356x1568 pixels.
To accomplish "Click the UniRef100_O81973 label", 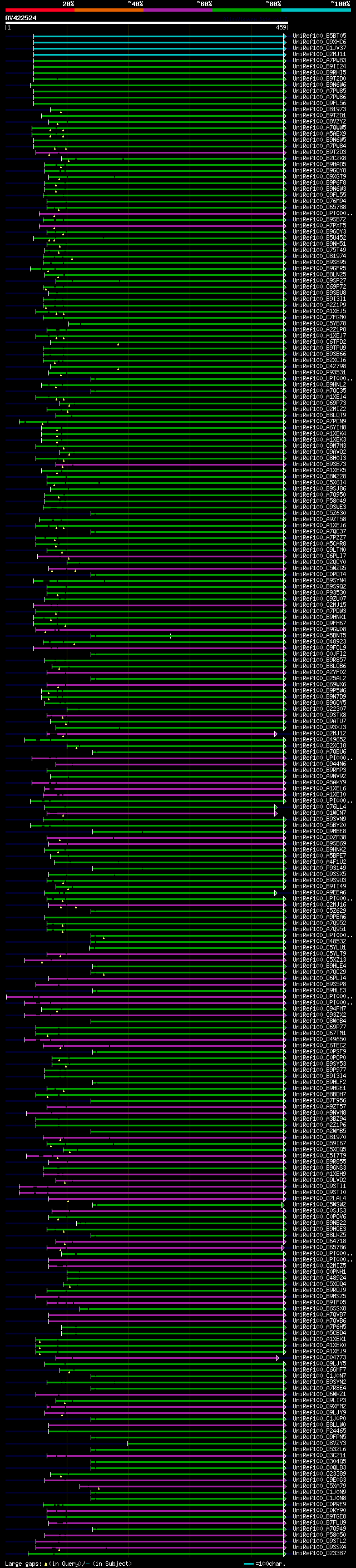I will tap(319, 110).
